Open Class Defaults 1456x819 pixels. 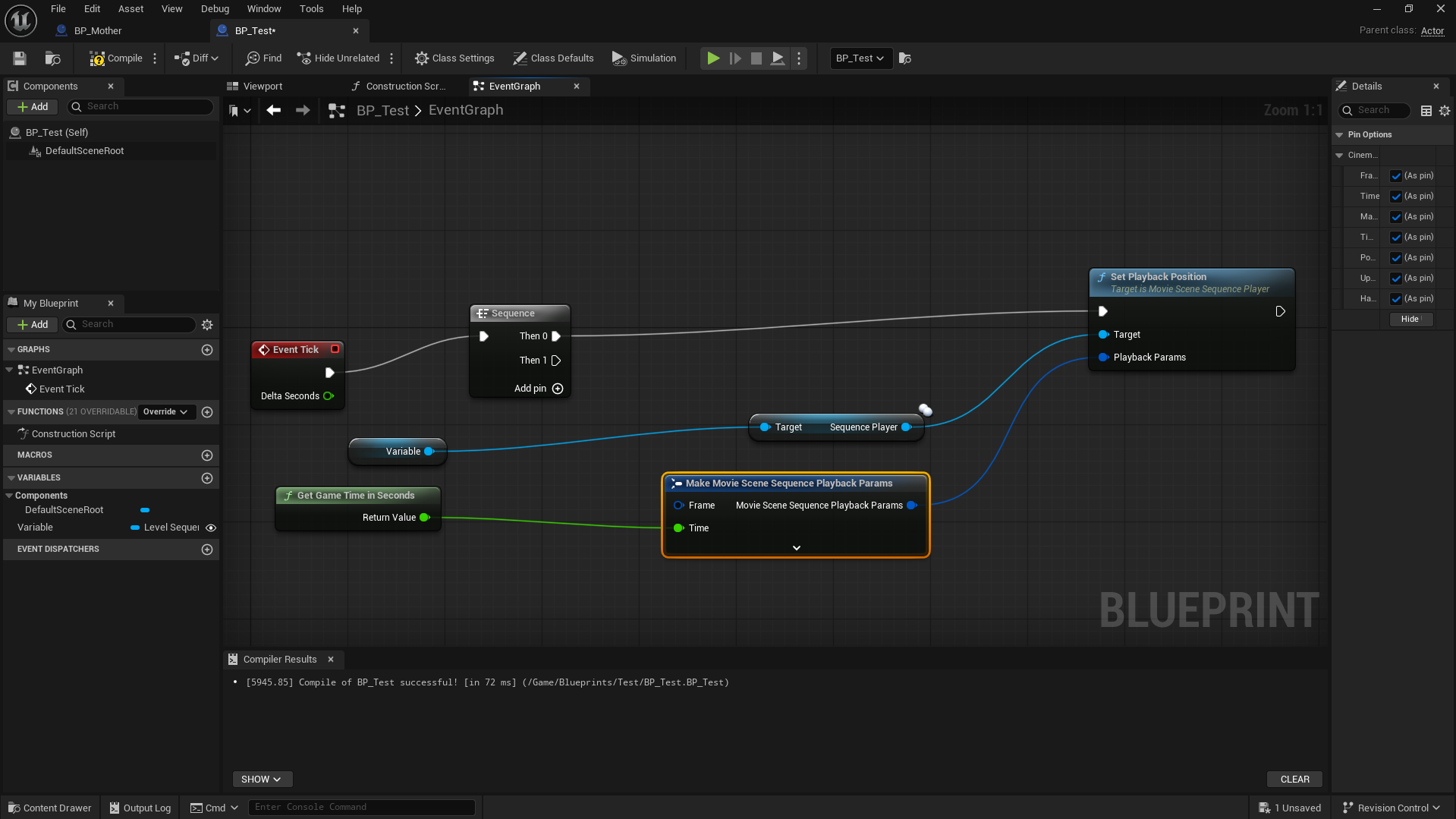pyautogui.click(x=553, y=58)
